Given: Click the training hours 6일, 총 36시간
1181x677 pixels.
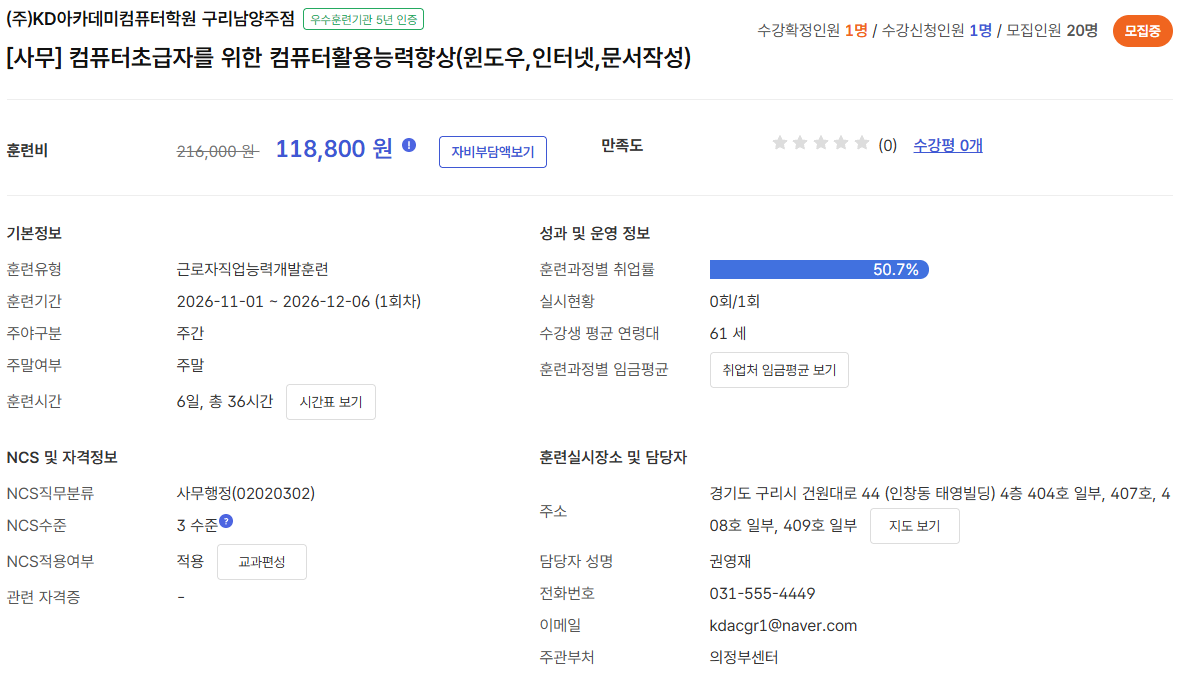Looking at the screenshot, I should coord(224,401).
